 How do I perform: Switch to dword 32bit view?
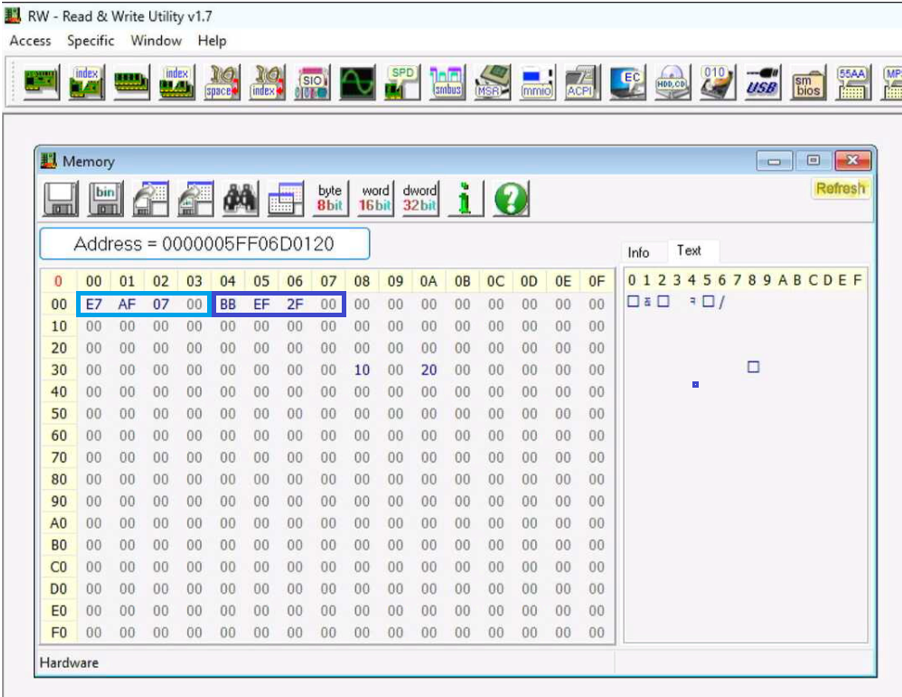[421, 199]
